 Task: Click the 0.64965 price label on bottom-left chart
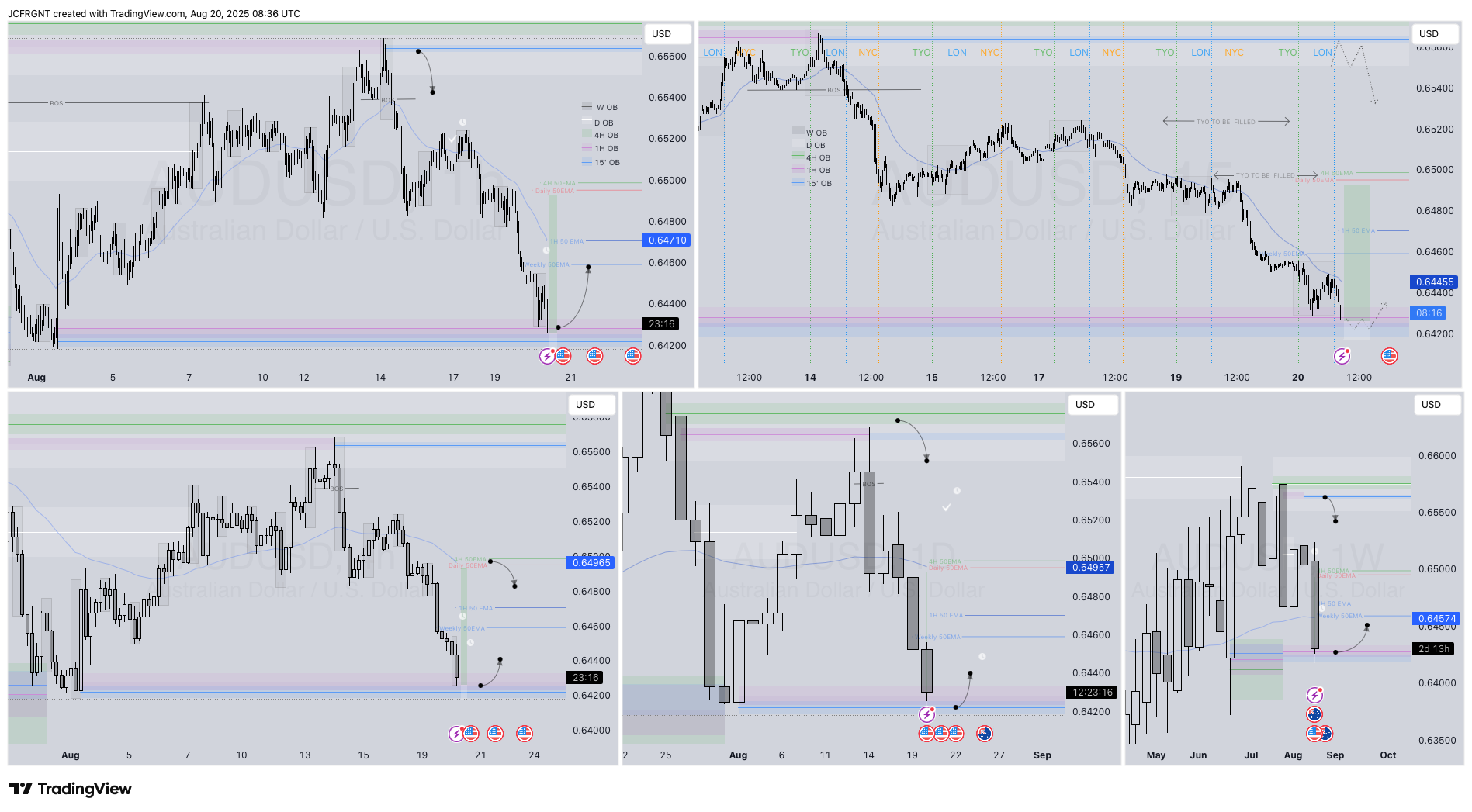pos(591,563)
